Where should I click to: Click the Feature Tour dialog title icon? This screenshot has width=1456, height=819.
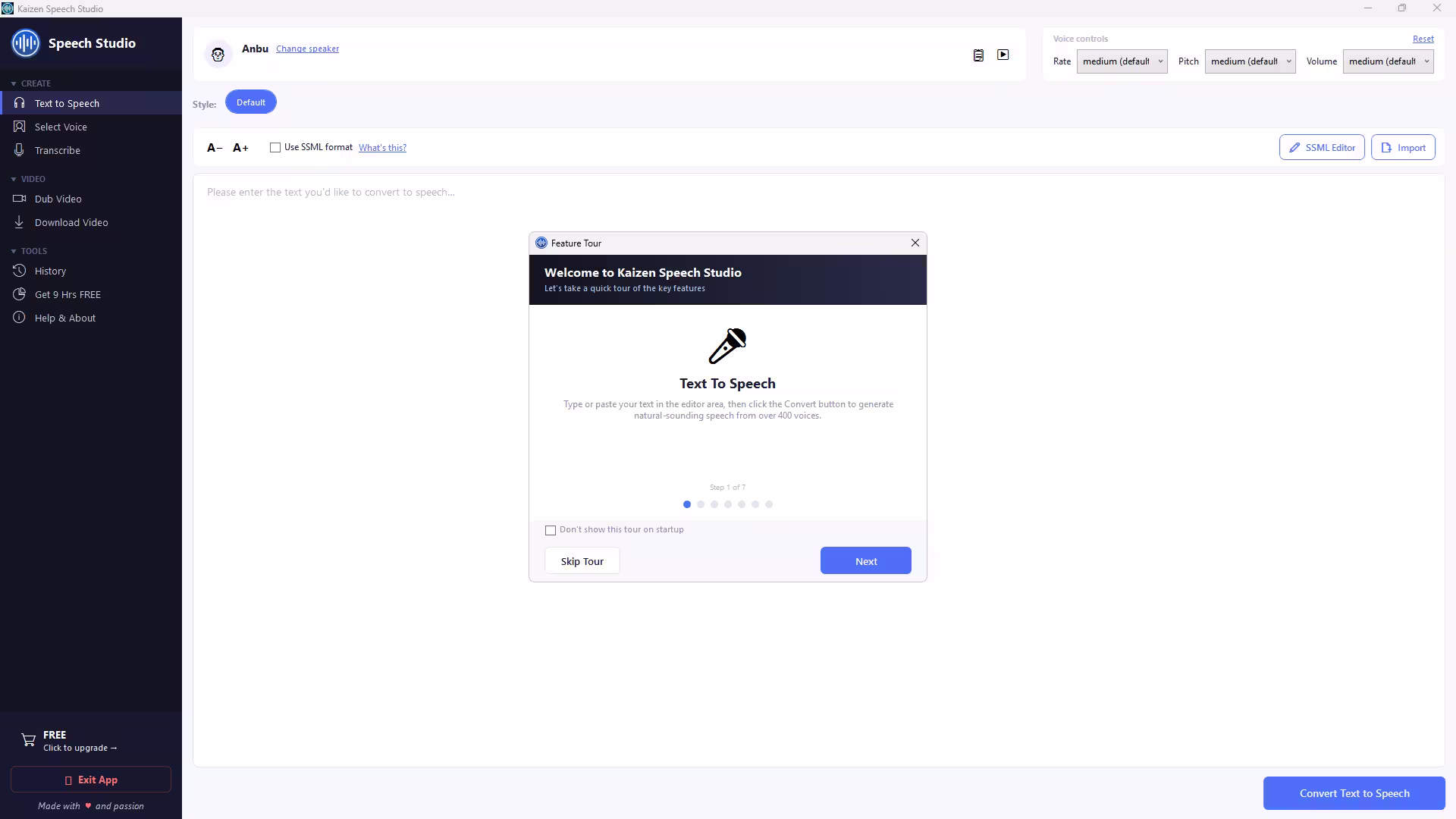(x=541, y=243)
